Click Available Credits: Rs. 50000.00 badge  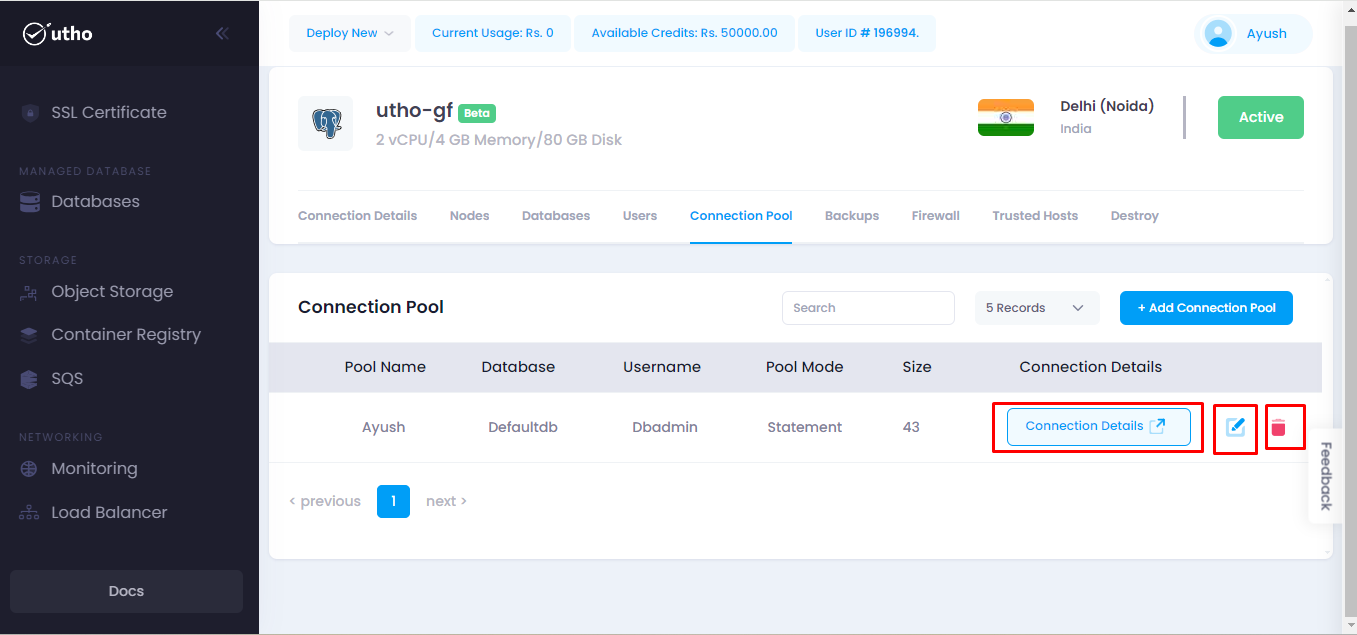pos(684,33)
